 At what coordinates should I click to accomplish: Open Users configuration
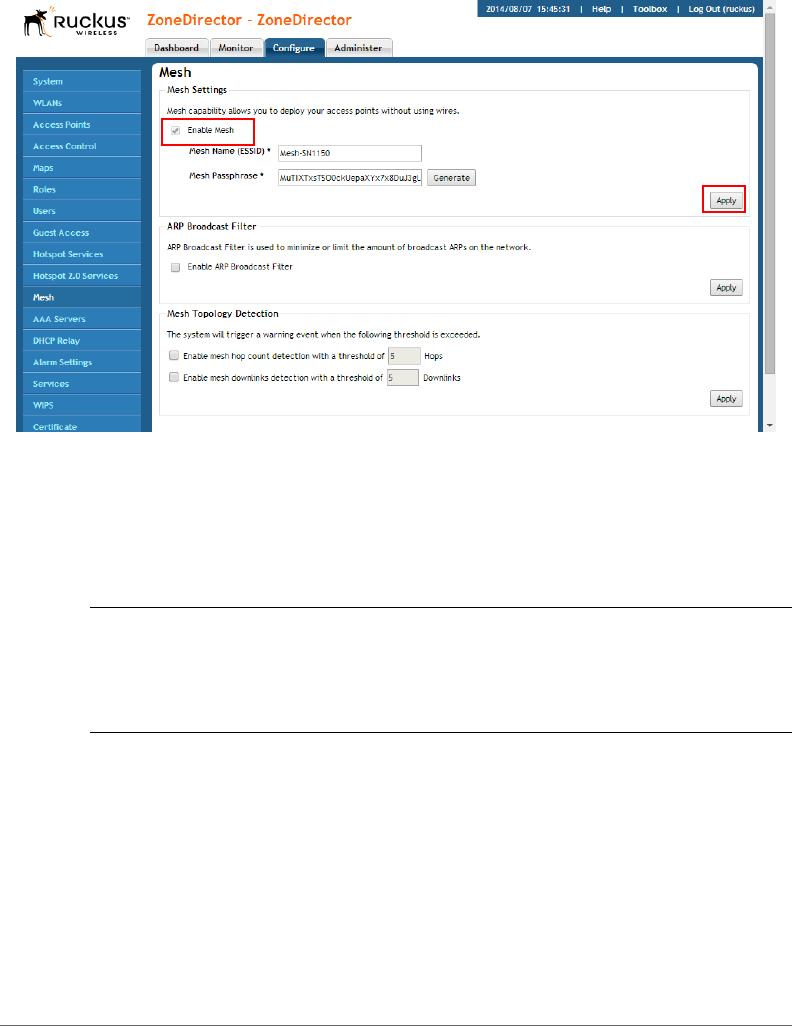(x=82, y=211)
